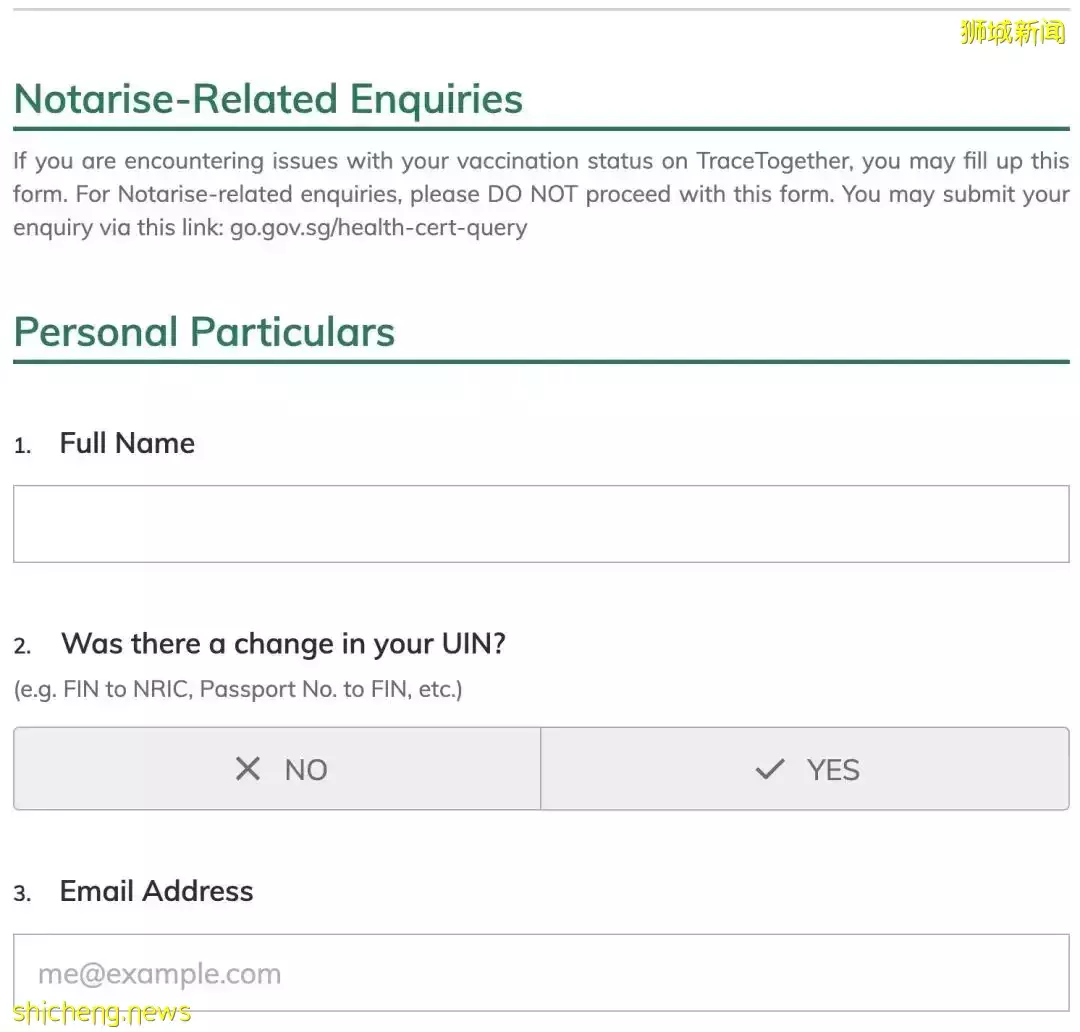Click the checkmark icon beside YES
The image size is (1080, 1032).
770,769
